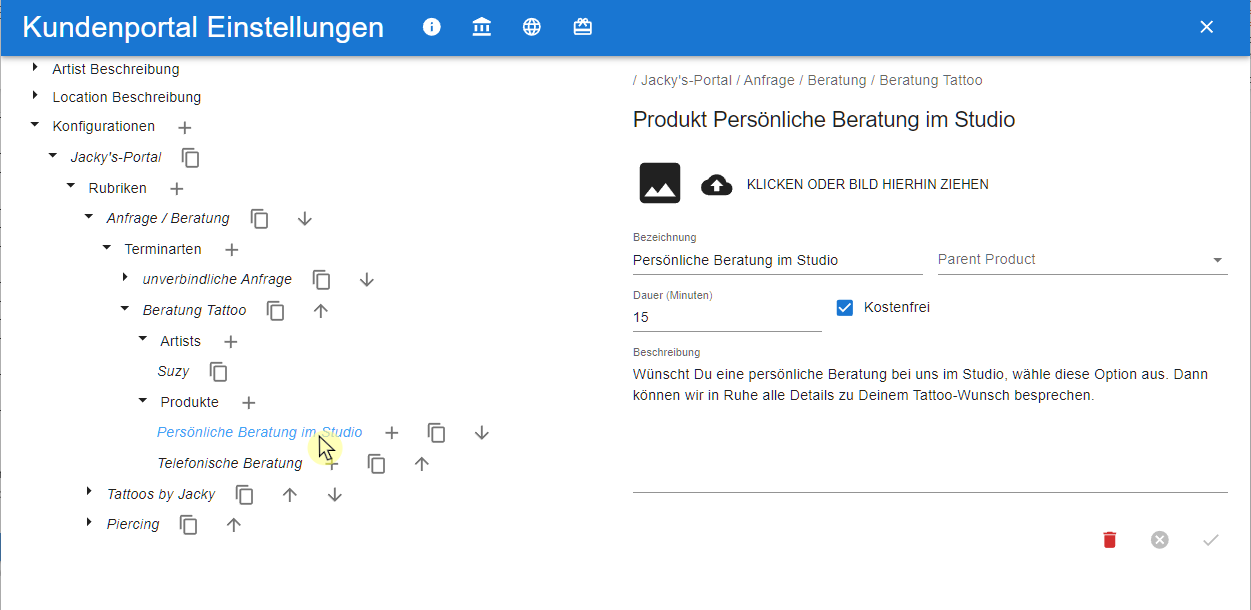Duplicate the Anfrage / Beratung rubric

[x=259, y=219]
